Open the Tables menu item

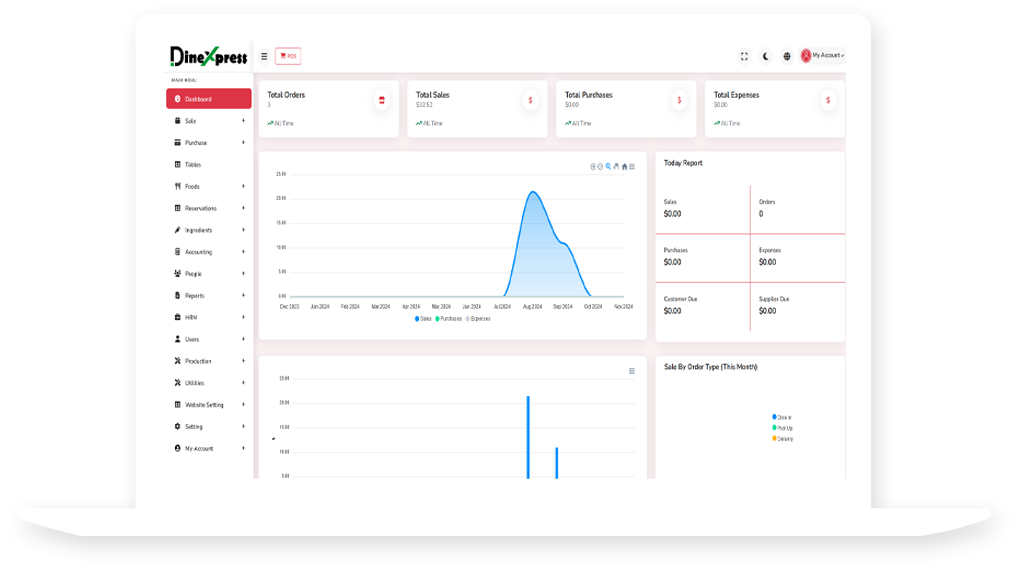193,165
